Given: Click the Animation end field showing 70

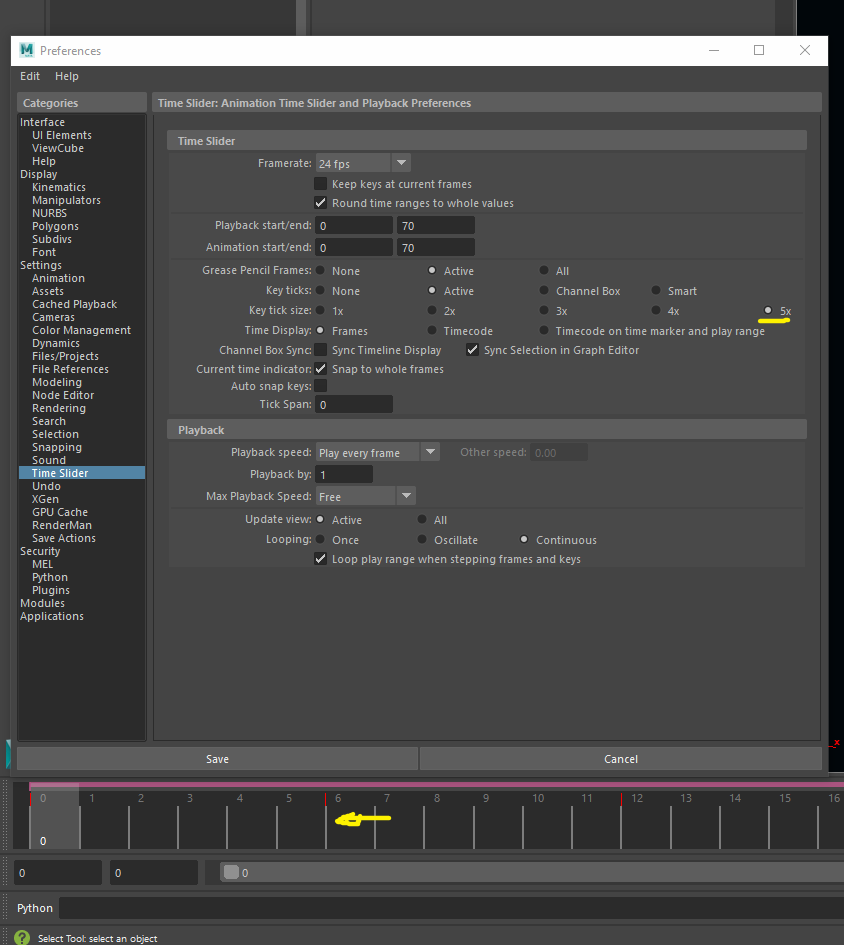Looking at the screenshot, I should (436, 247).
